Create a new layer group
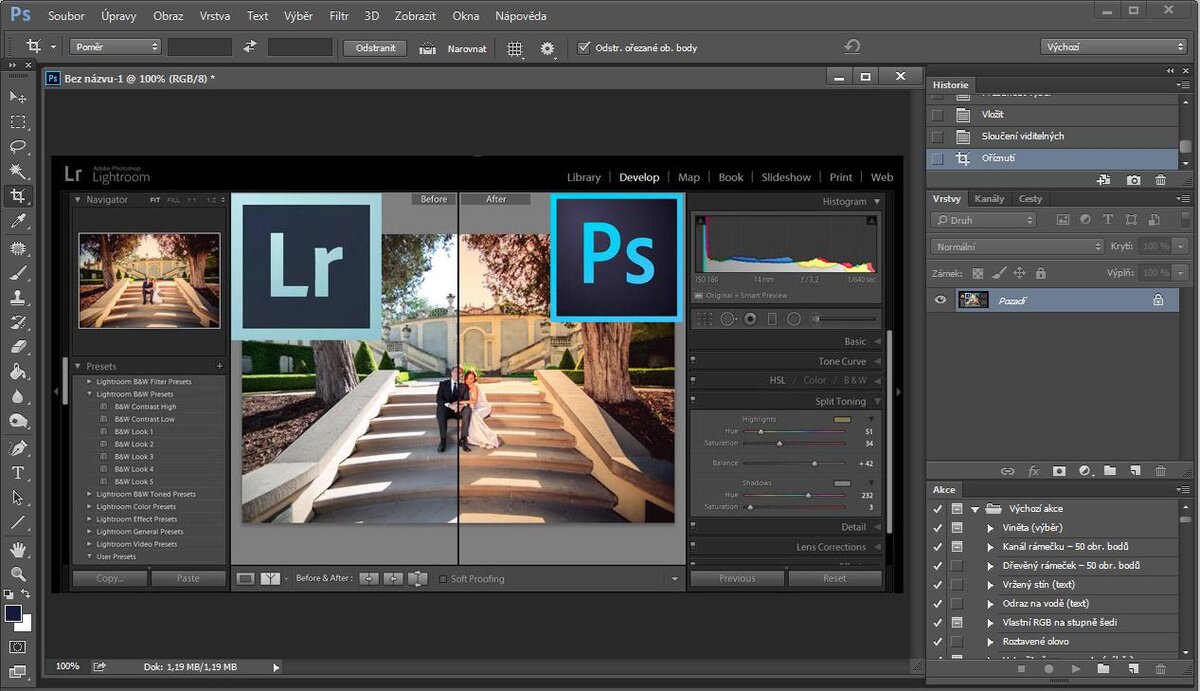This screenshot has width=1200, height=691. pyautogui.click(x=1110, y=471)
